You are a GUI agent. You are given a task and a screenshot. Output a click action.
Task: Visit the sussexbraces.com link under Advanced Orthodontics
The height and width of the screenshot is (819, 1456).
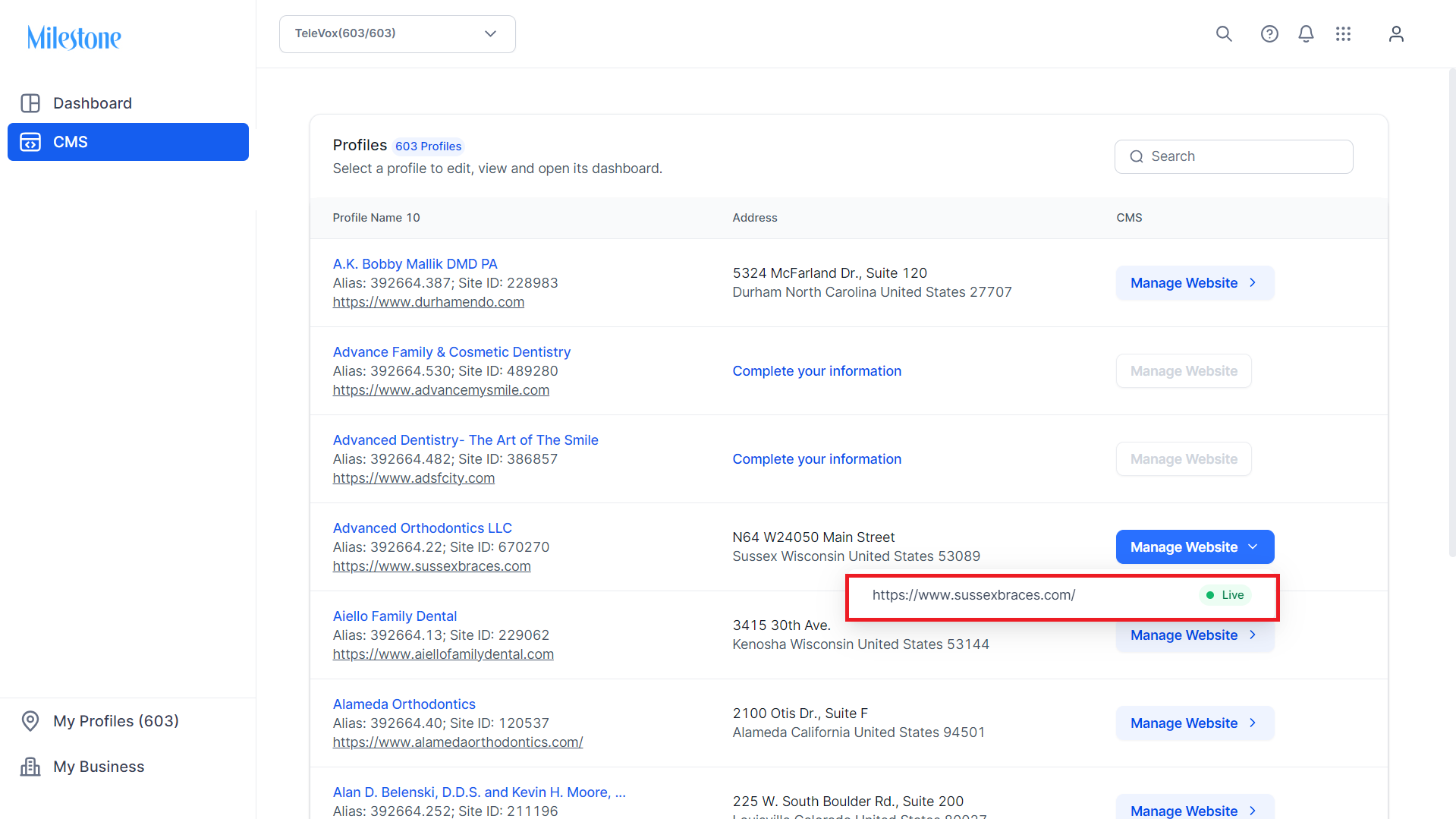[x=432, y=566]
